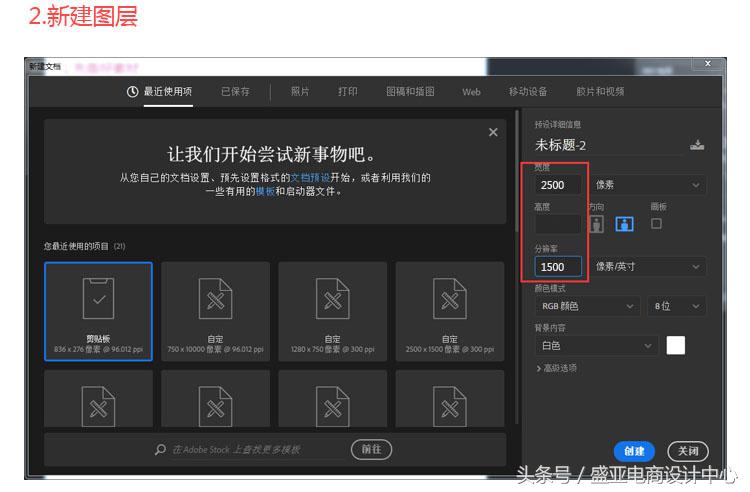Close the 新建文档 dialog window

click(x=707, y=64)
